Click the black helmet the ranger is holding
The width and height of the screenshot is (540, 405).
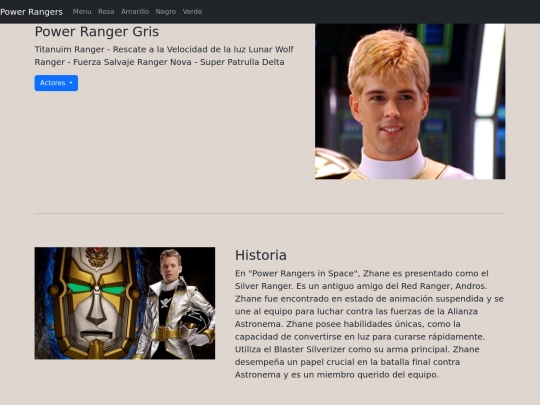tap(195, 320)
